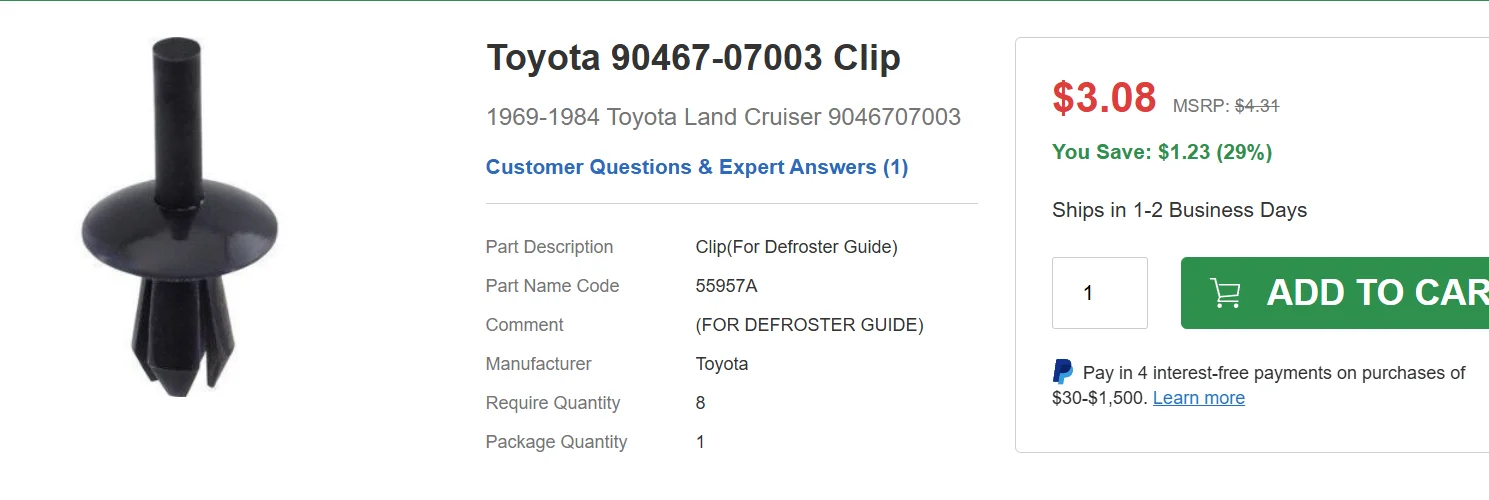Click the Toyota 90467-07003 Clip title
Viewport: 1489px width, 500px height.
click(x=693, y=59)
